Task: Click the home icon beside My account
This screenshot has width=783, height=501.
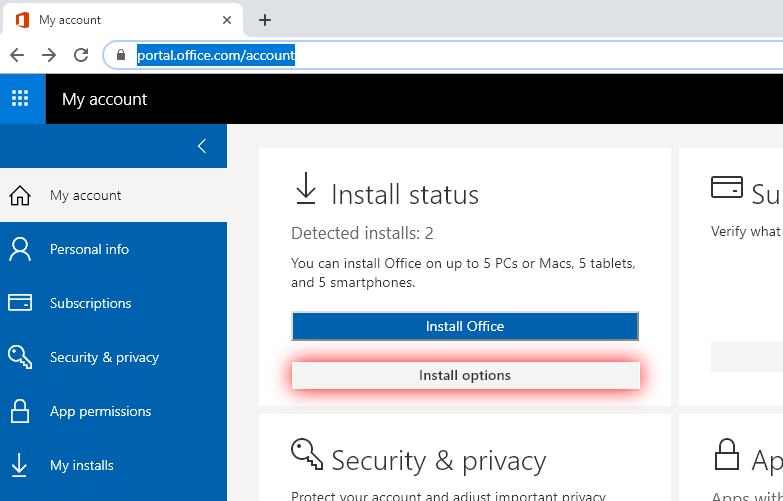Action: [x=20, y=195]
